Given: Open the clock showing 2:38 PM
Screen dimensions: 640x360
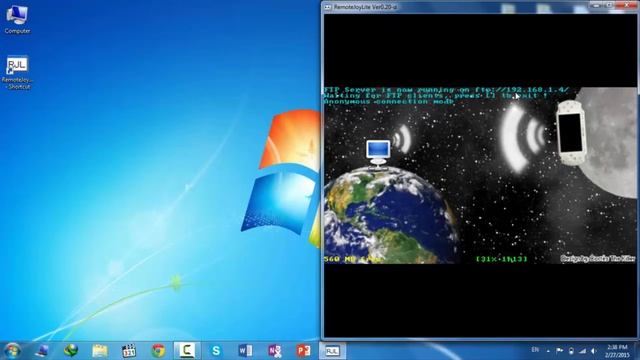Looking at the screenshot, I should click(x=618, y=351).
